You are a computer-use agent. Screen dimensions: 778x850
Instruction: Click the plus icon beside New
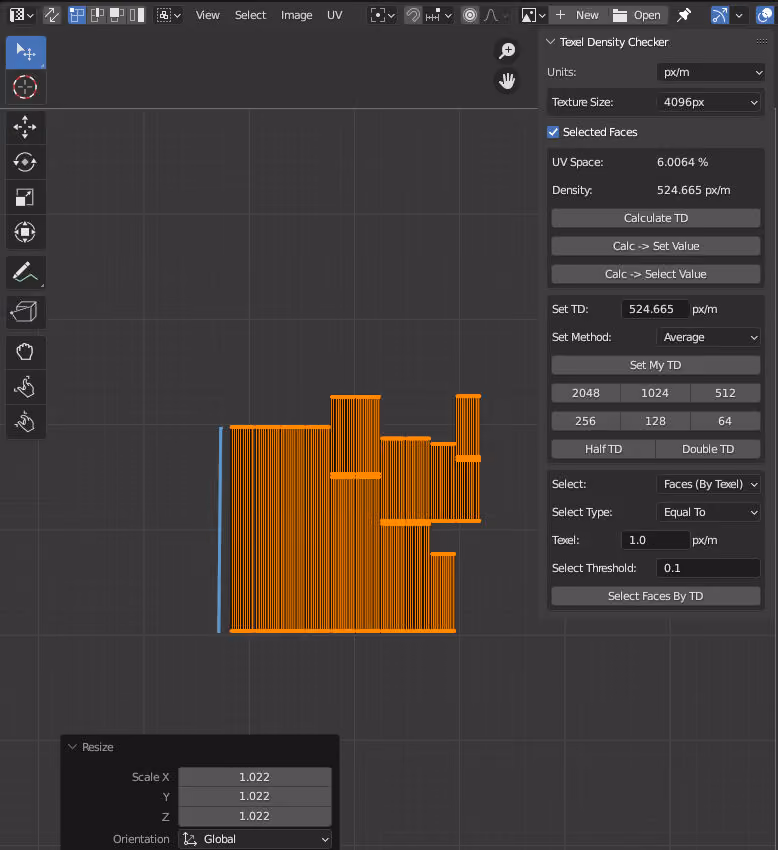[561, 15]
